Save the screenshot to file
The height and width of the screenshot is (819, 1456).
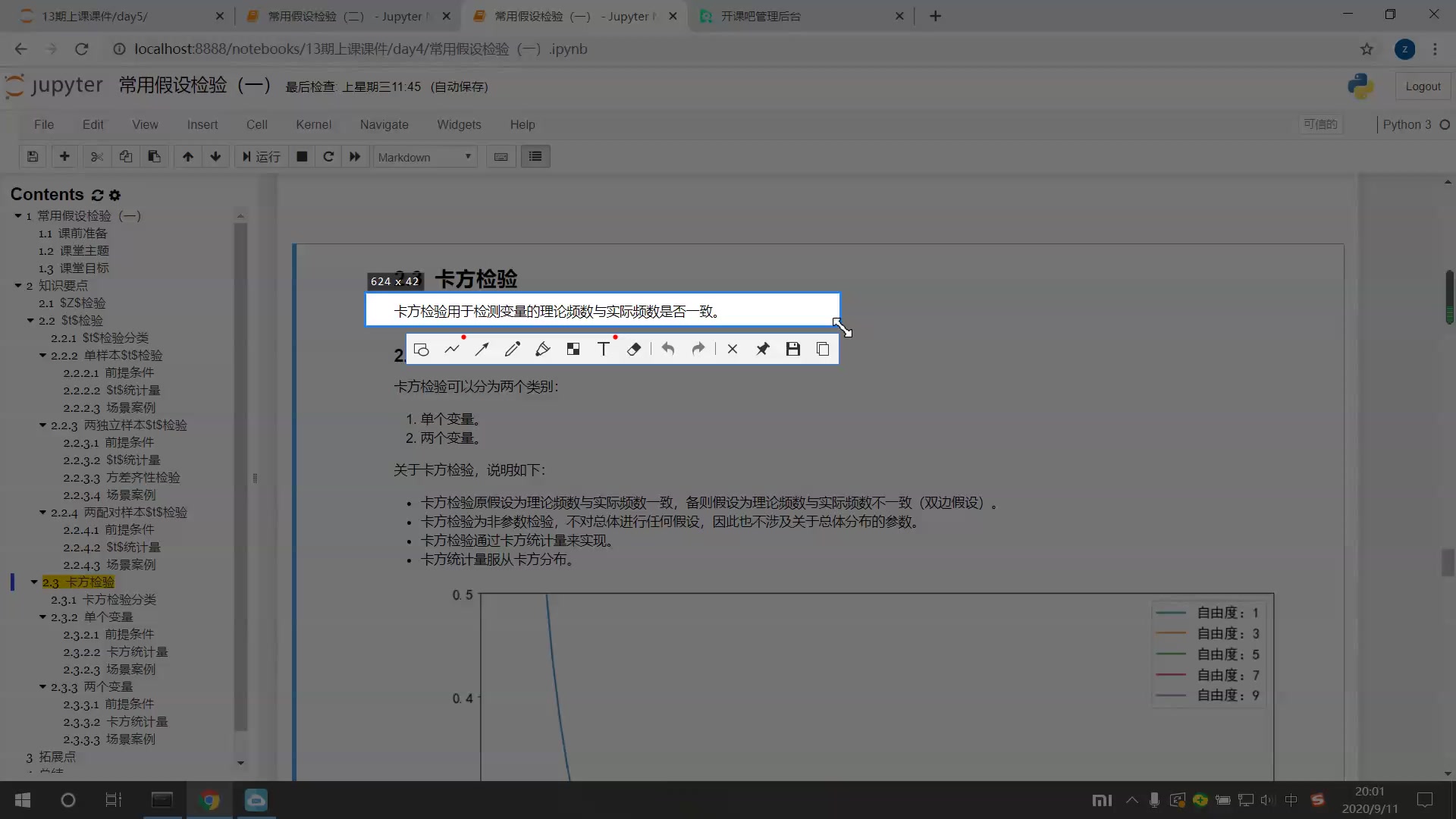(793, 350)
